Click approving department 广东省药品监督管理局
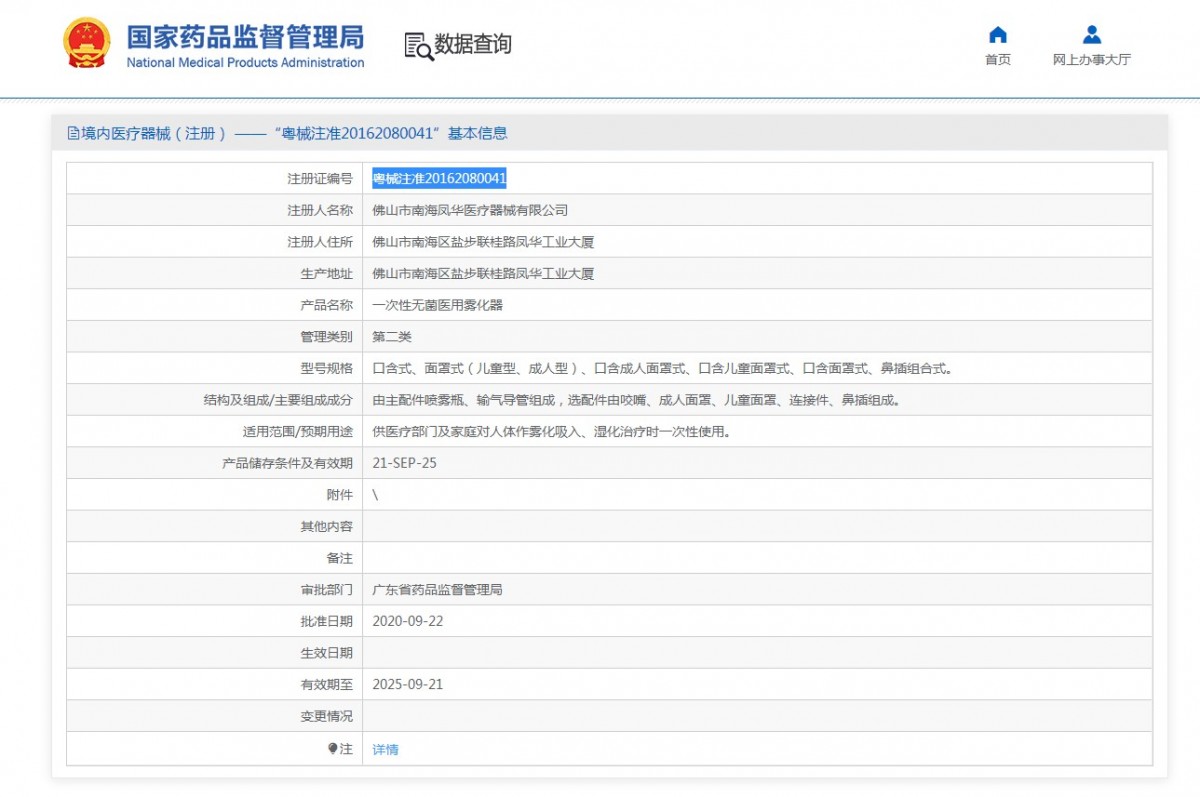The width and height of the screenshot is (1200, 797). click(x=437, y=590)
